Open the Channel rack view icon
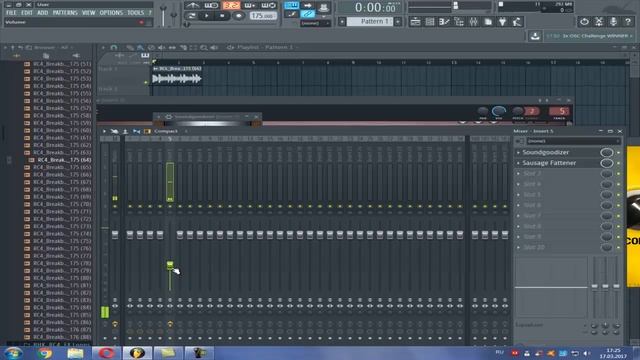The height and width of the screenshot is (360, 640). (430, 22)
